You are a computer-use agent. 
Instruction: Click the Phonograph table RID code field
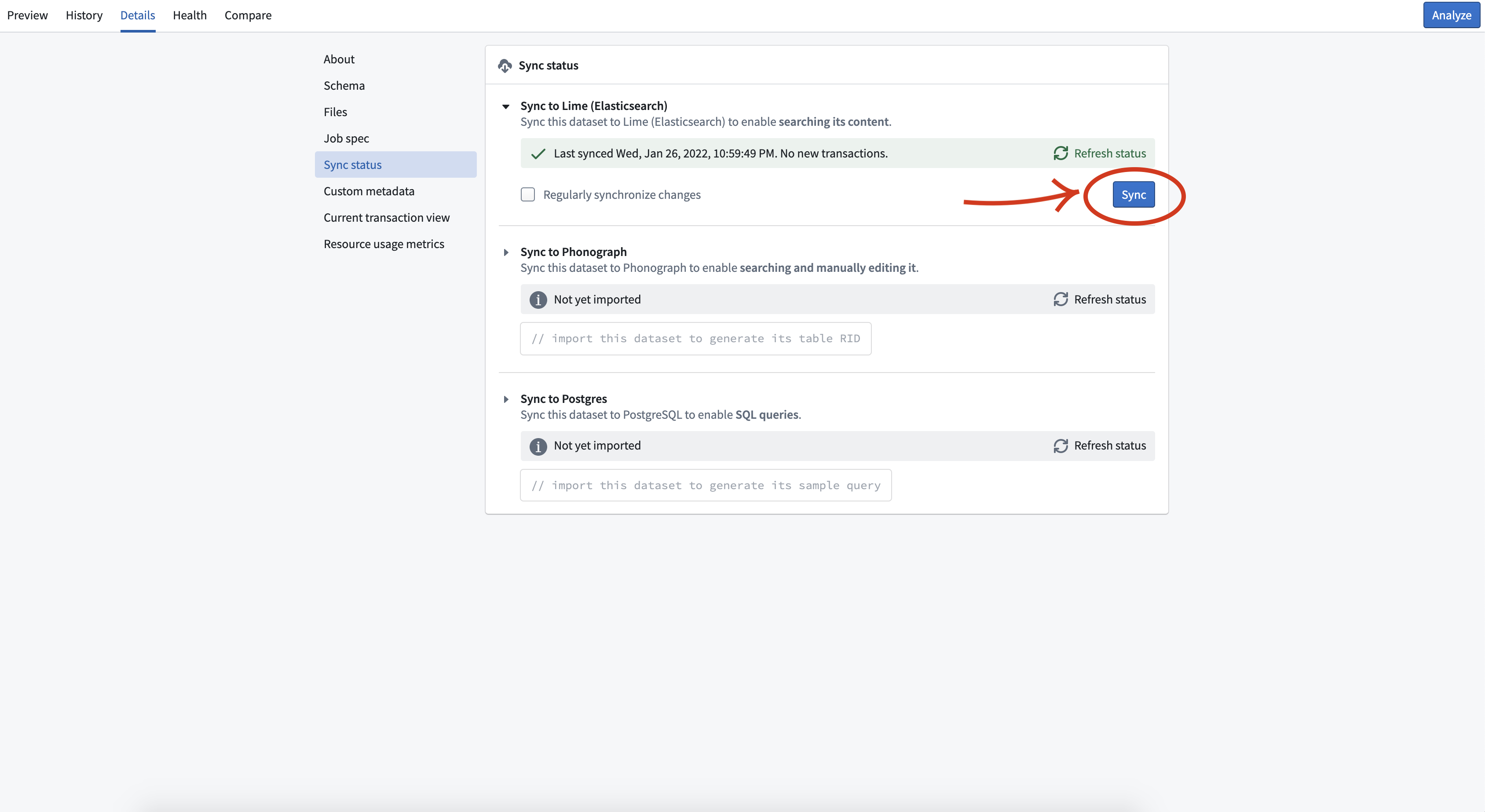(x=695, y=339)
